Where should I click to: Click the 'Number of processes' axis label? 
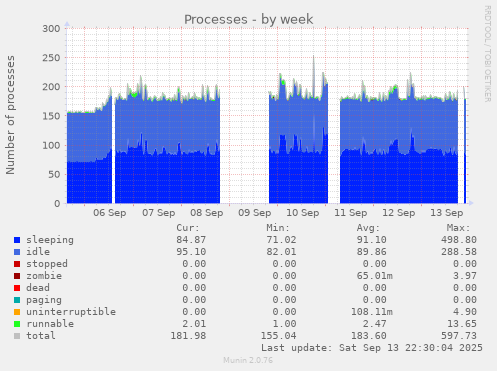(x=10, y=115)
